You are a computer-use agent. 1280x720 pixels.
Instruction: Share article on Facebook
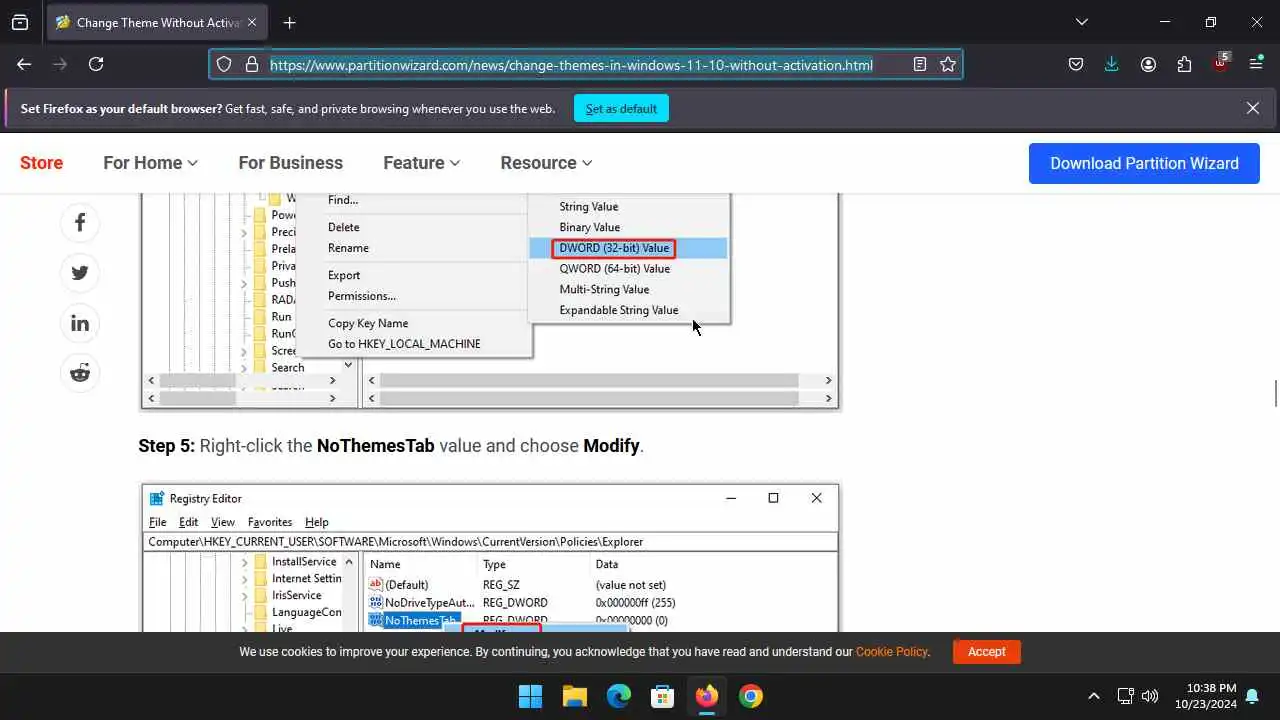tap(80, 222)
